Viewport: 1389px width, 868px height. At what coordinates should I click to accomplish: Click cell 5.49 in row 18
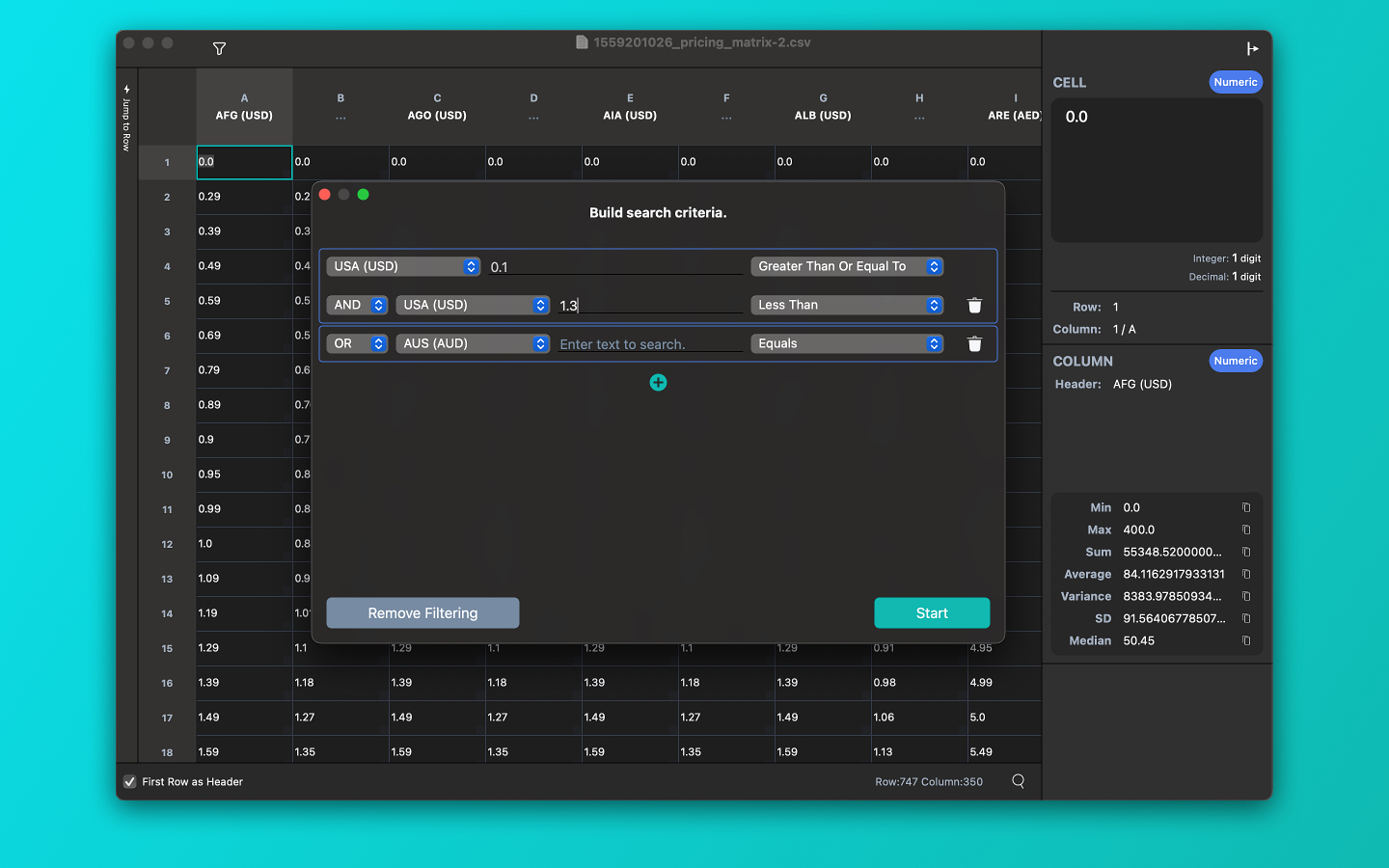[x=1004, y=751]
